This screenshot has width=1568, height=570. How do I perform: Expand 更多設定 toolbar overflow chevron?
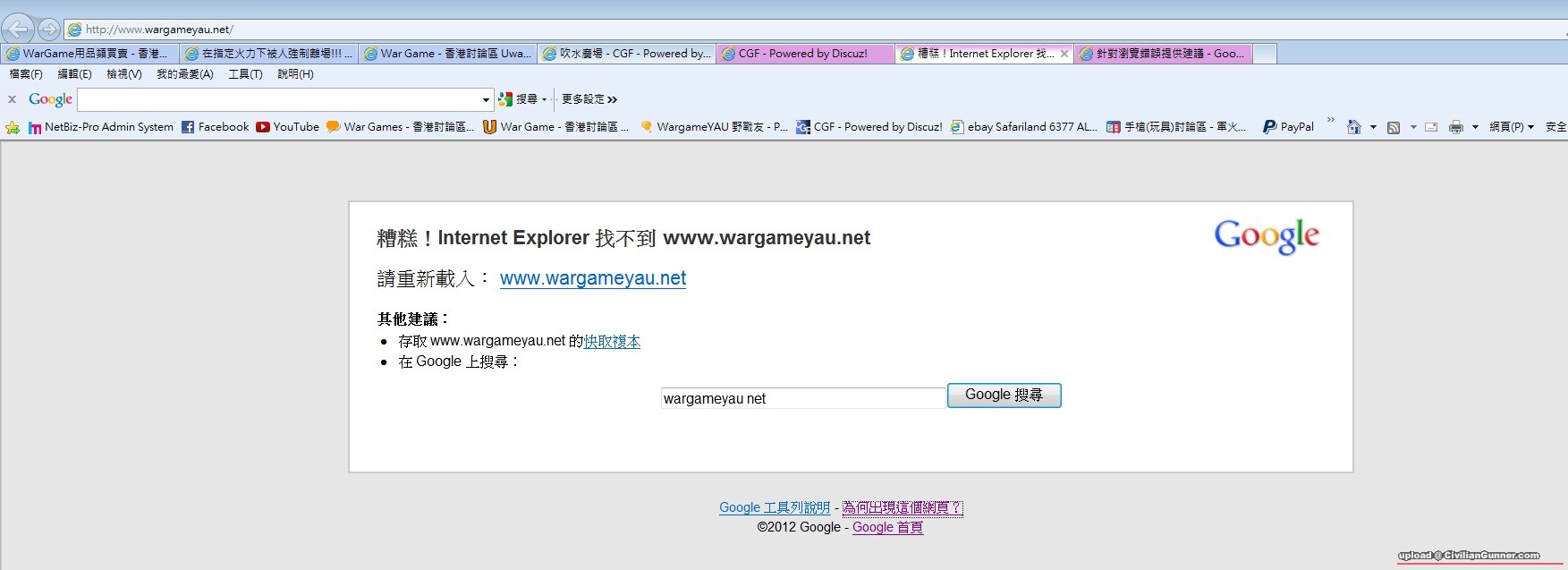pos(612,99)
